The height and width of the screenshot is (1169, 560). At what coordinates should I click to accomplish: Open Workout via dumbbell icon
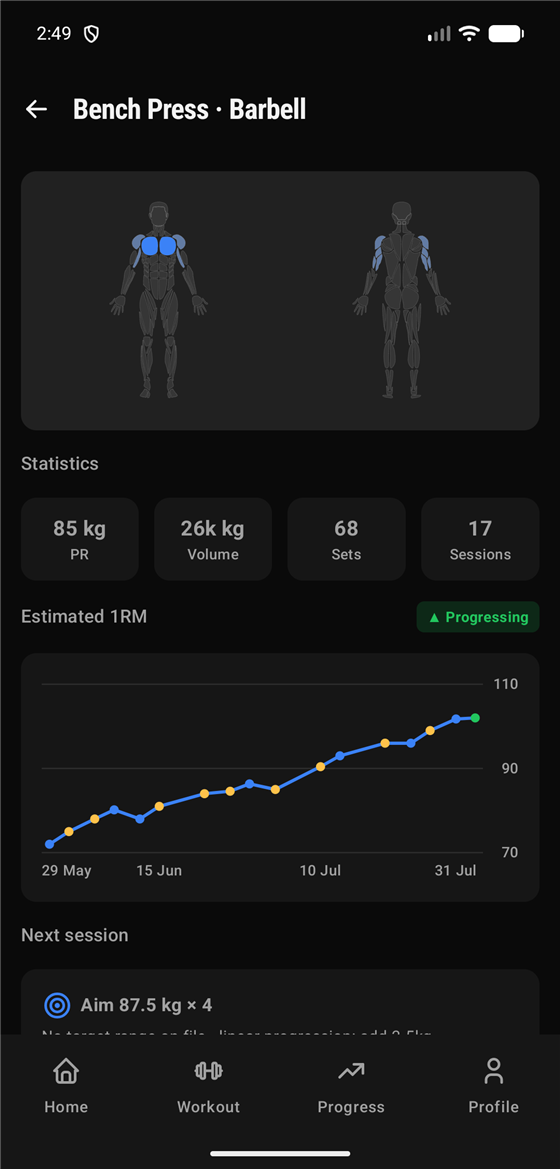(x=208, y=1071)
